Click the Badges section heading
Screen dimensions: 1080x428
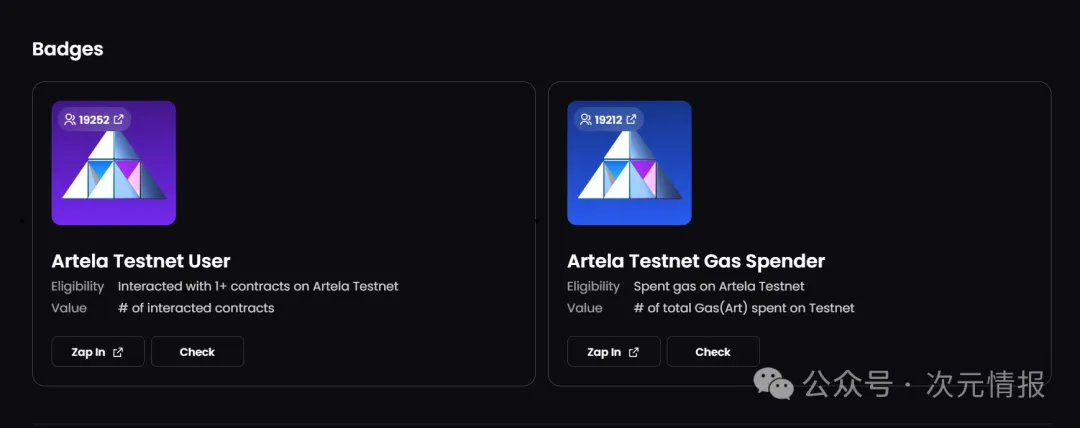(x=67, y=48)
